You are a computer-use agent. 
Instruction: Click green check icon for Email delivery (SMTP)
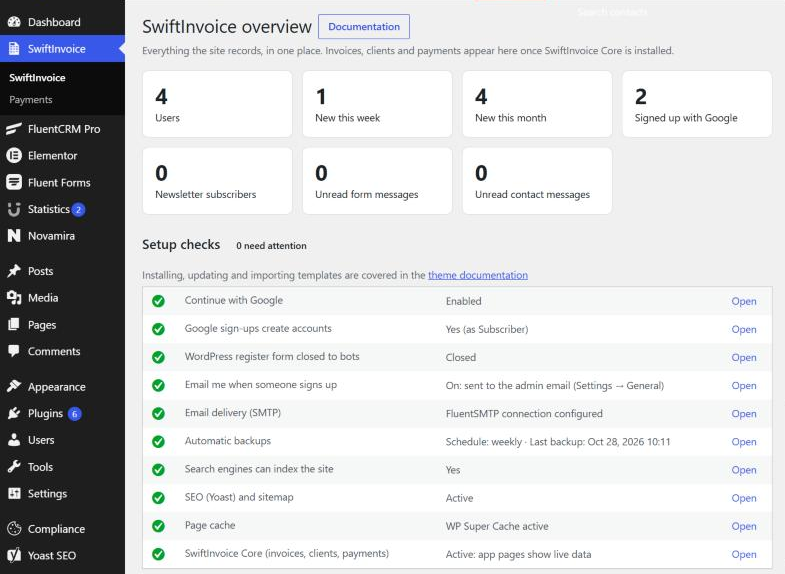tap(158, 413)
